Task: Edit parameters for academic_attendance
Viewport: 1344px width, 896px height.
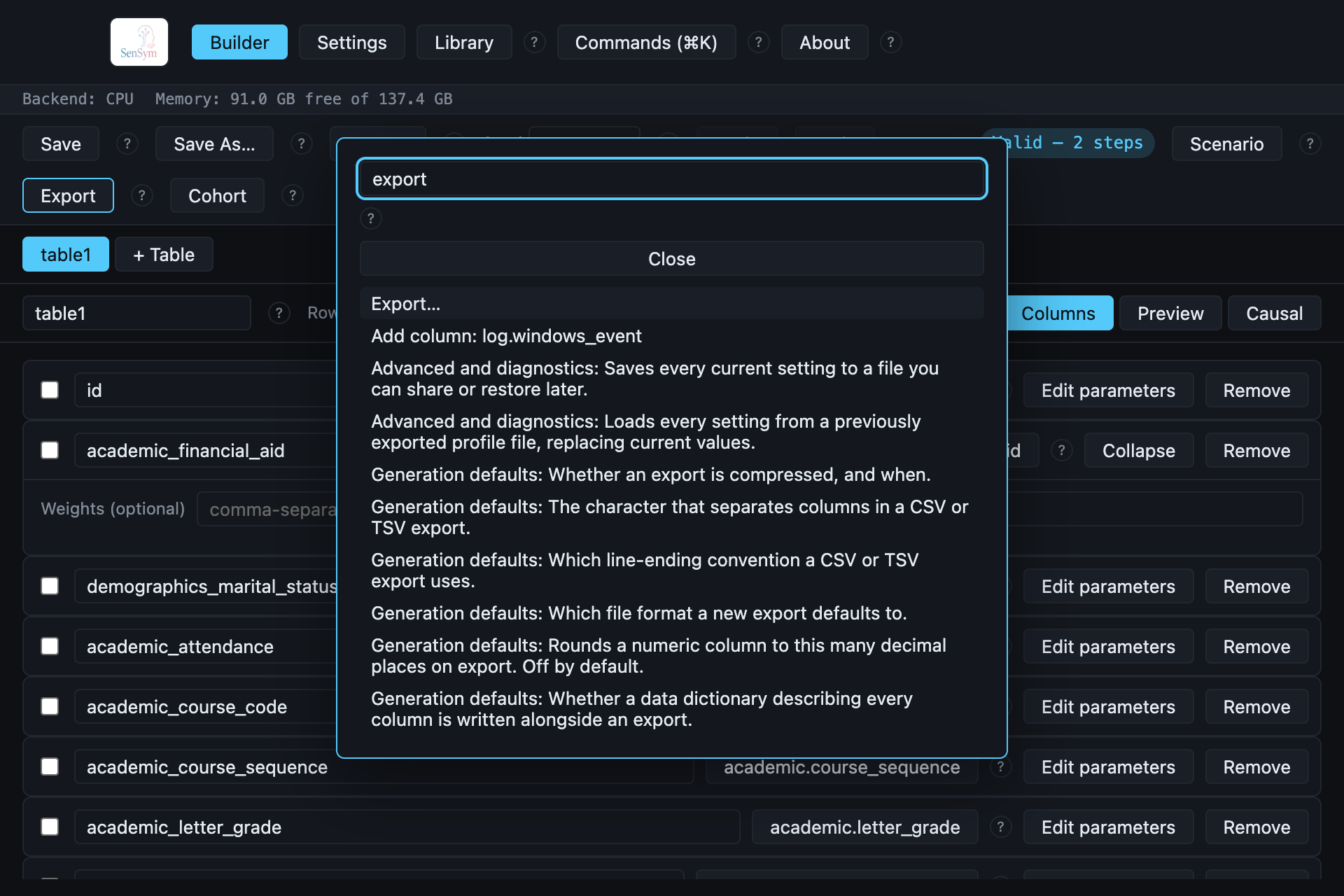Action: point(1108,646)
